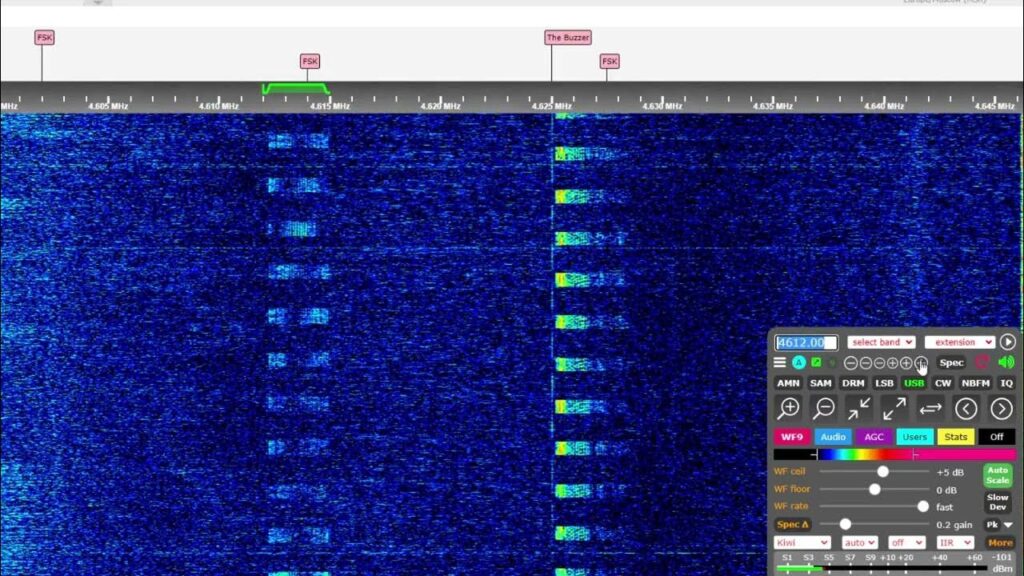Open the extension dropdown
The image size is (1024, 576).
[x=959, y=342]
